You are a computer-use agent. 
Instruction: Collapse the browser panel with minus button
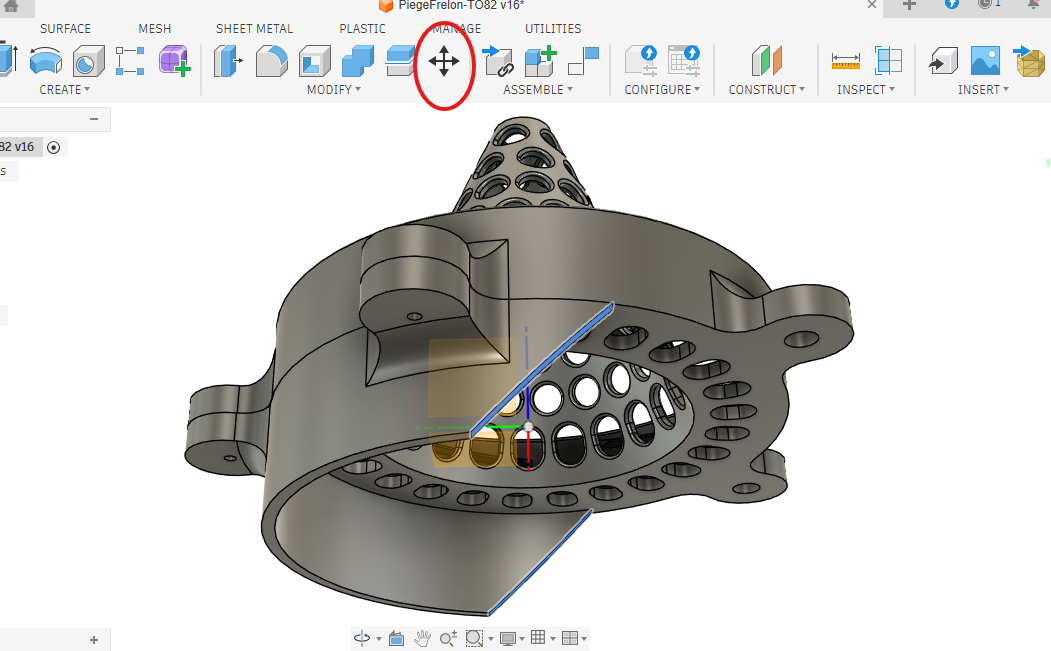tap(94, 119)
